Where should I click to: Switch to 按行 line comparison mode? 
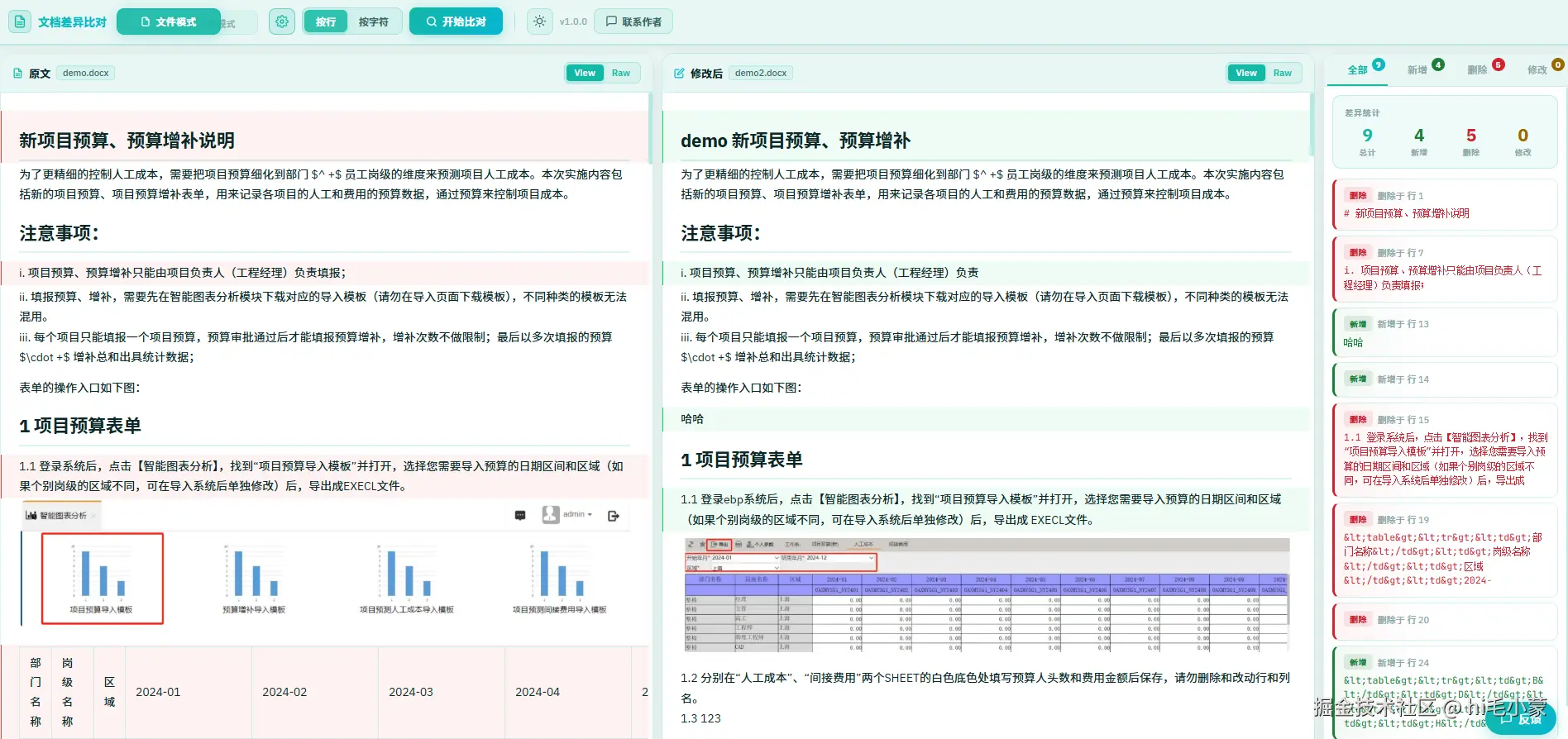pyautogui.click(x=326, y=21)
